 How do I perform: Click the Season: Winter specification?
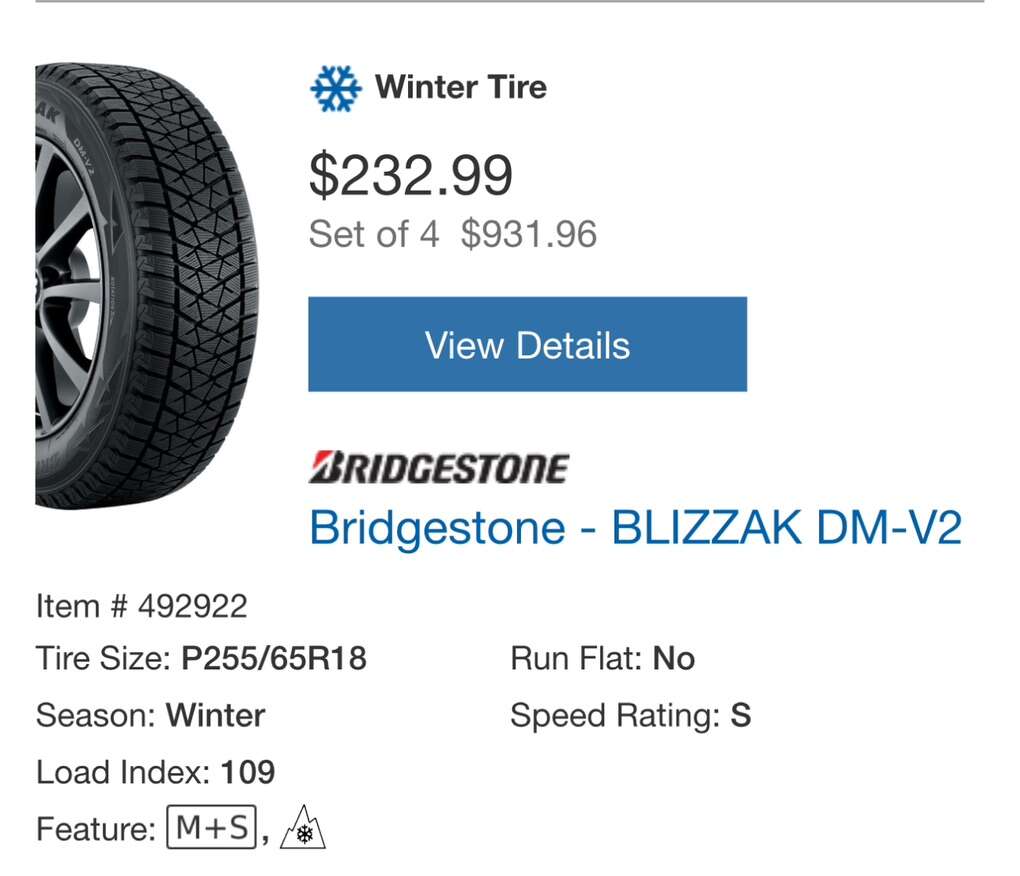[150, 716]
